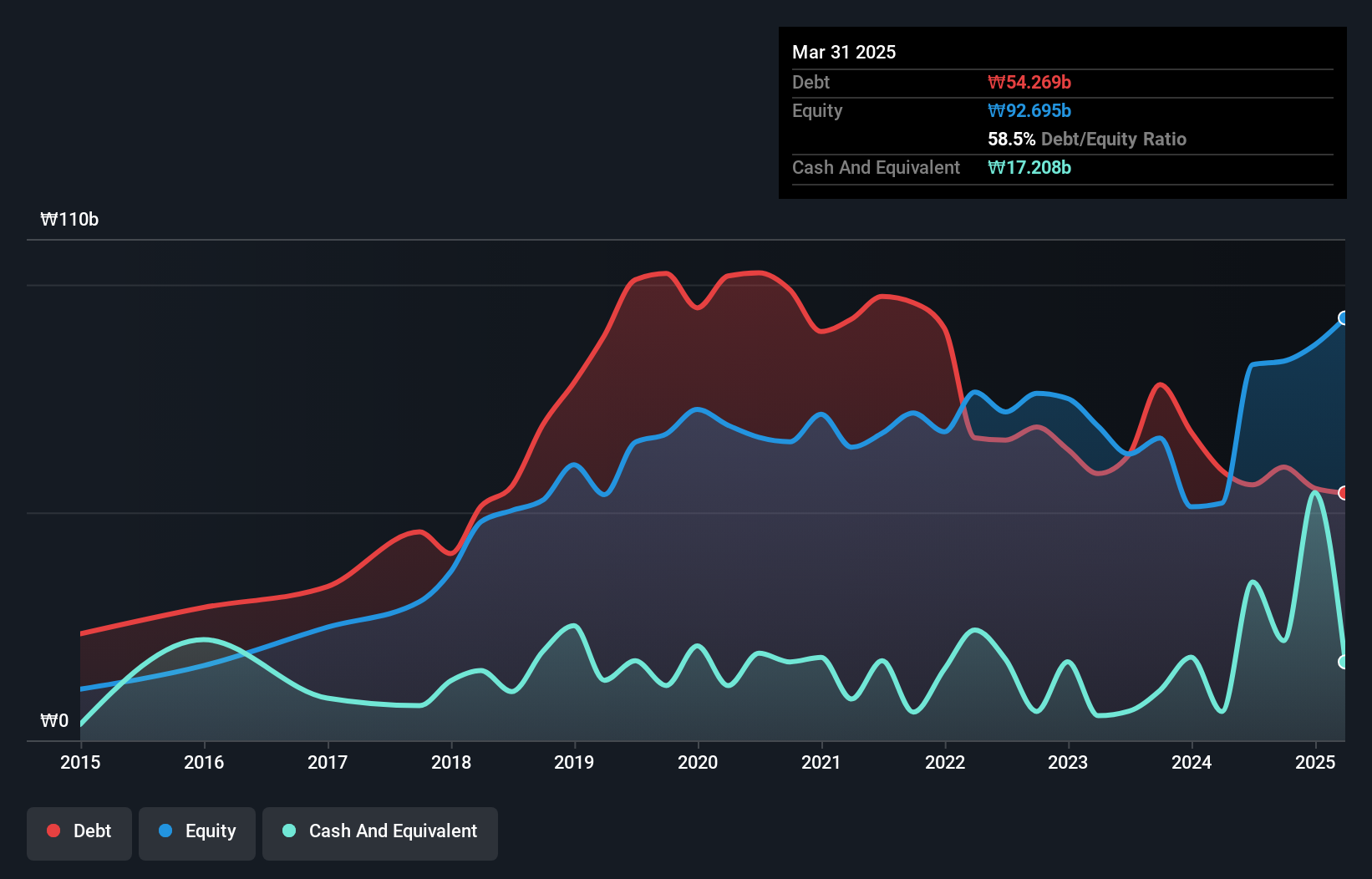Image resolution: width=1372 pixels, height=879 pixels.
Task: Click the ₩92.695b Equity value in the tooltip
Action: click(x=1029, y=110)
